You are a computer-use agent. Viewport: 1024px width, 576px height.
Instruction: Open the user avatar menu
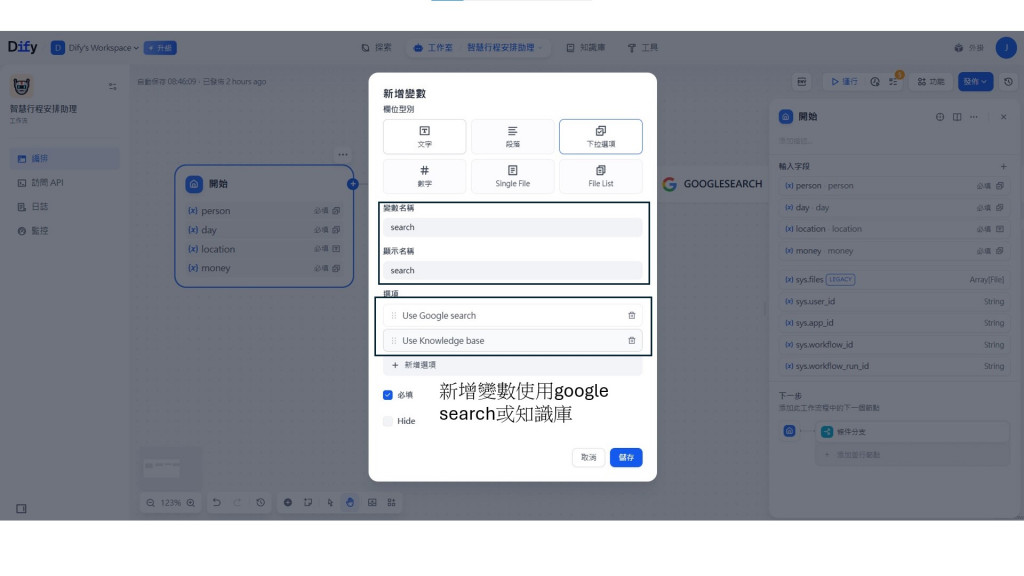(x=1006, y=48)
